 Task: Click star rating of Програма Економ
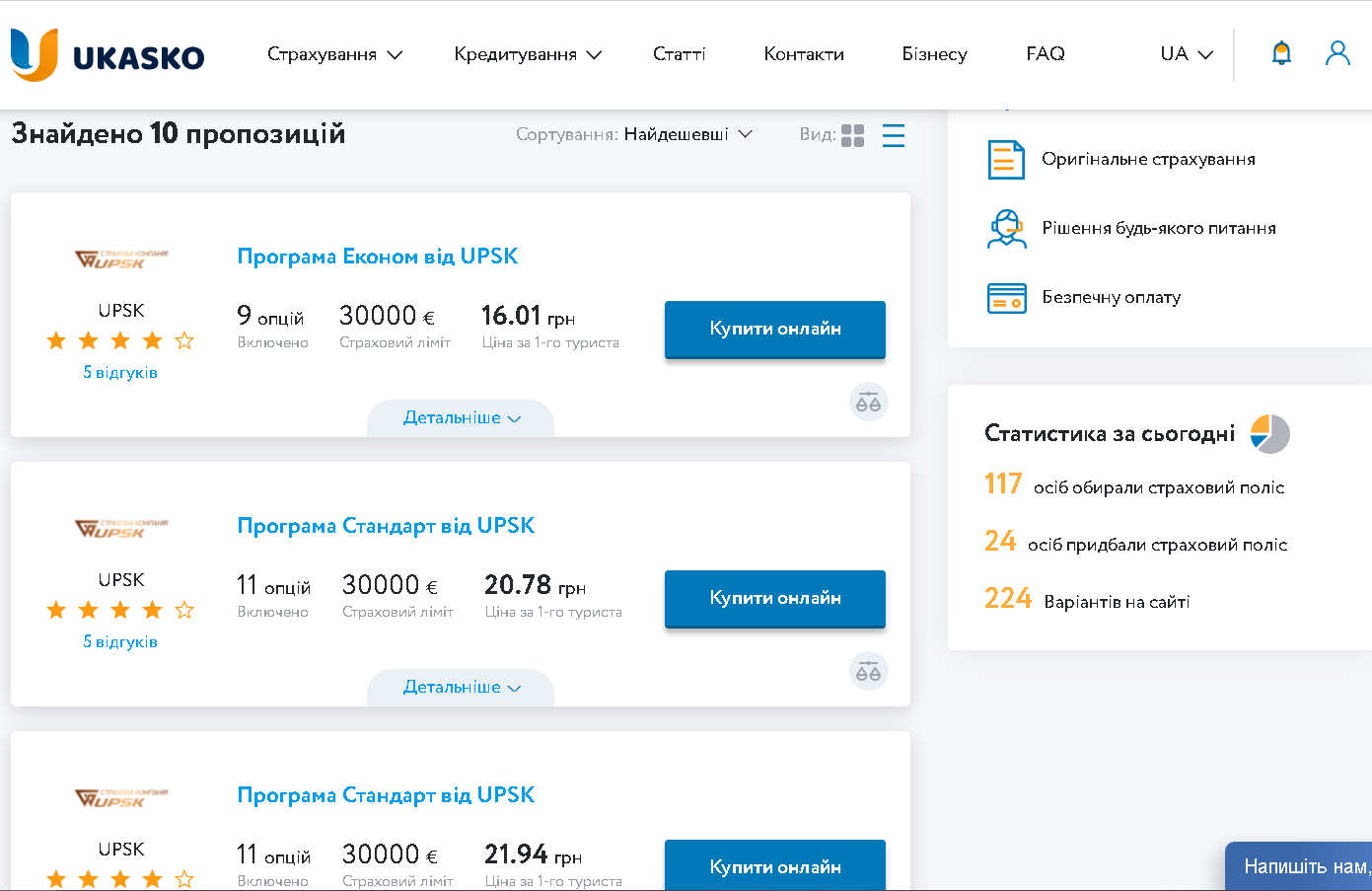[120, 340]
